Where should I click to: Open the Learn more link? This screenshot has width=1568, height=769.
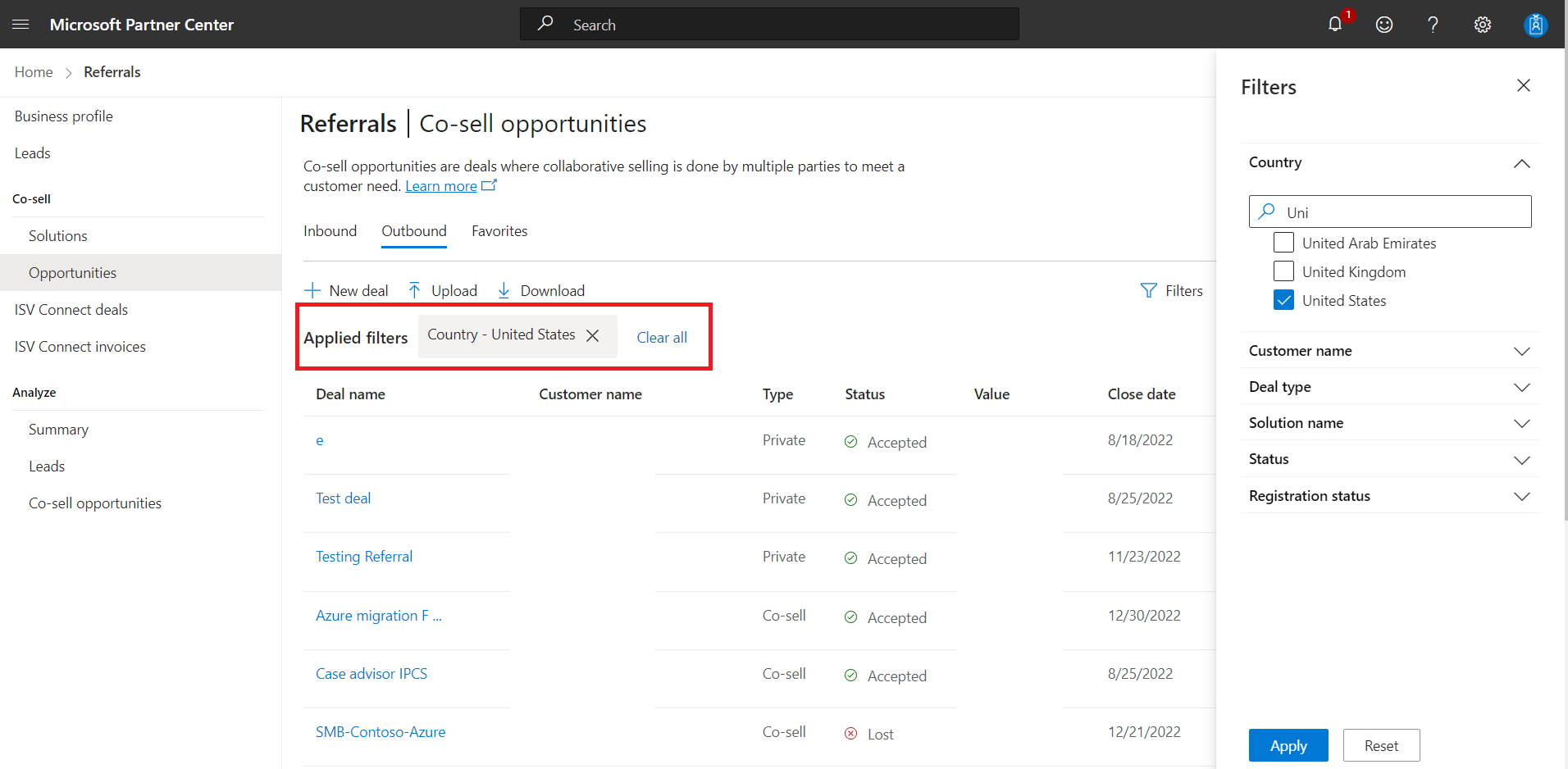tap(441, 186)
